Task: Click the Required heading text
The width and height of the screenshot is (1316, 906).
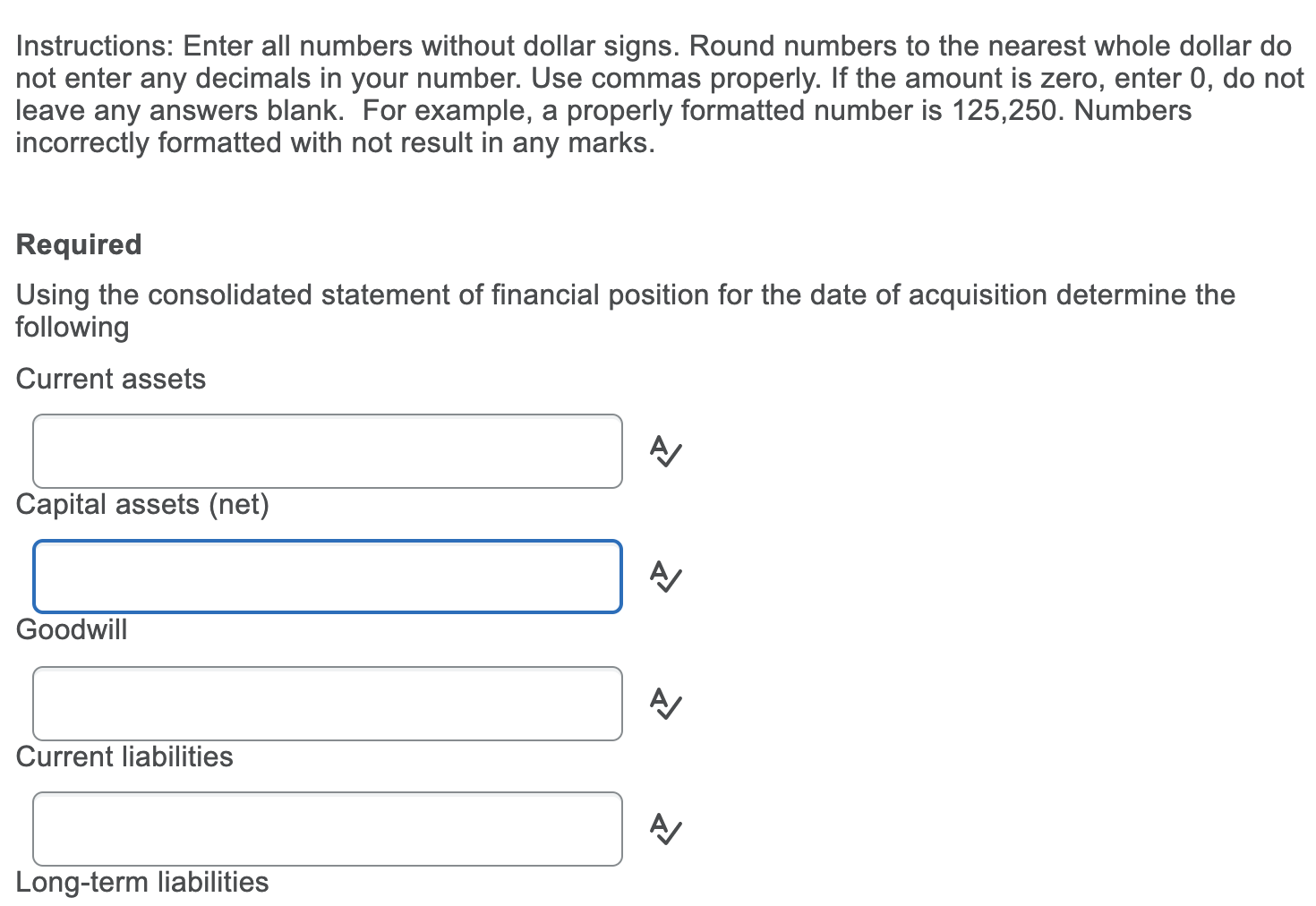Action: tap(79, 244)
